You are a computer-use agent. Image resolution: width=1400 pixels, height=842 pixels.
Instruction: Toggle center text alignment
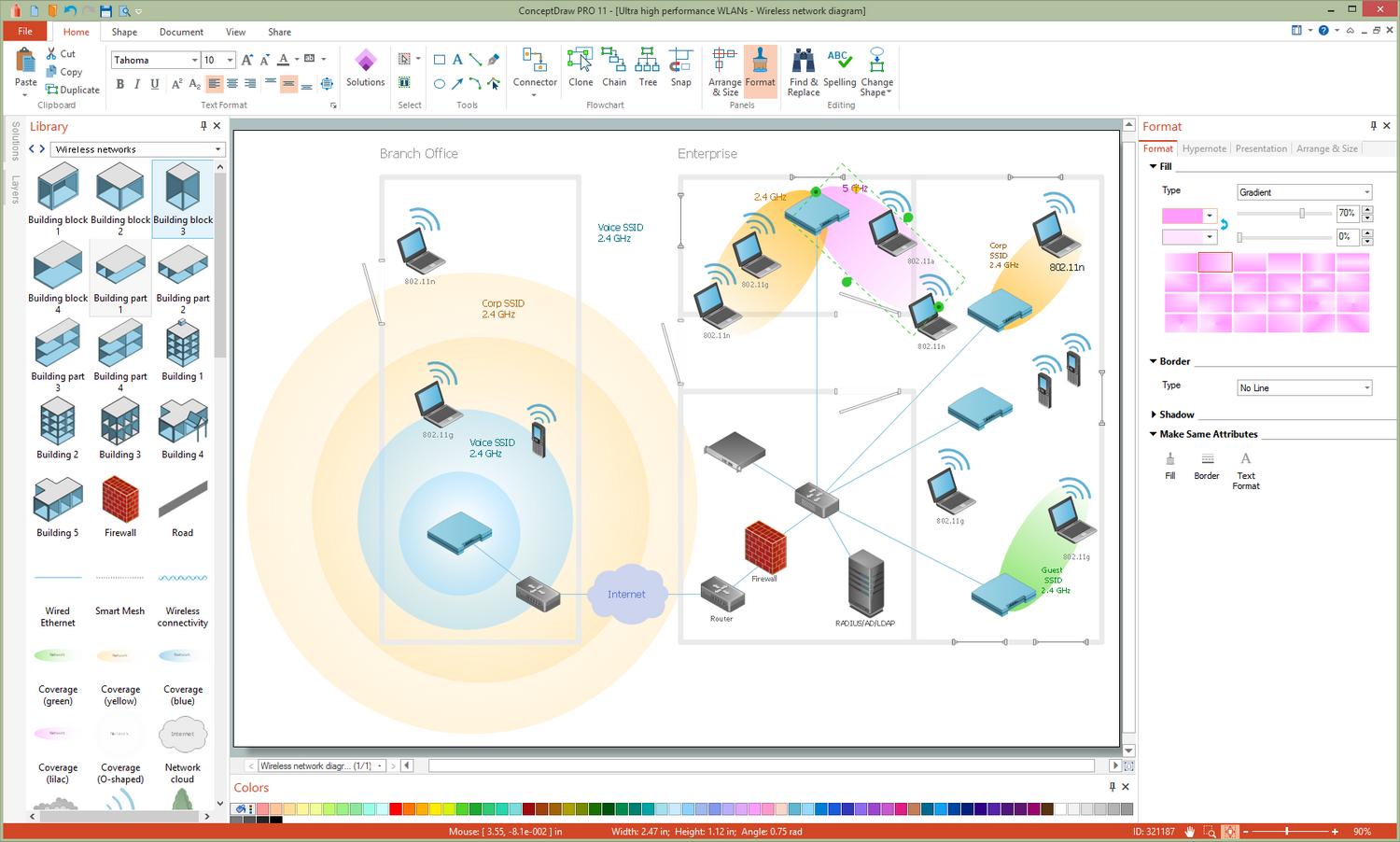(232, 84)
